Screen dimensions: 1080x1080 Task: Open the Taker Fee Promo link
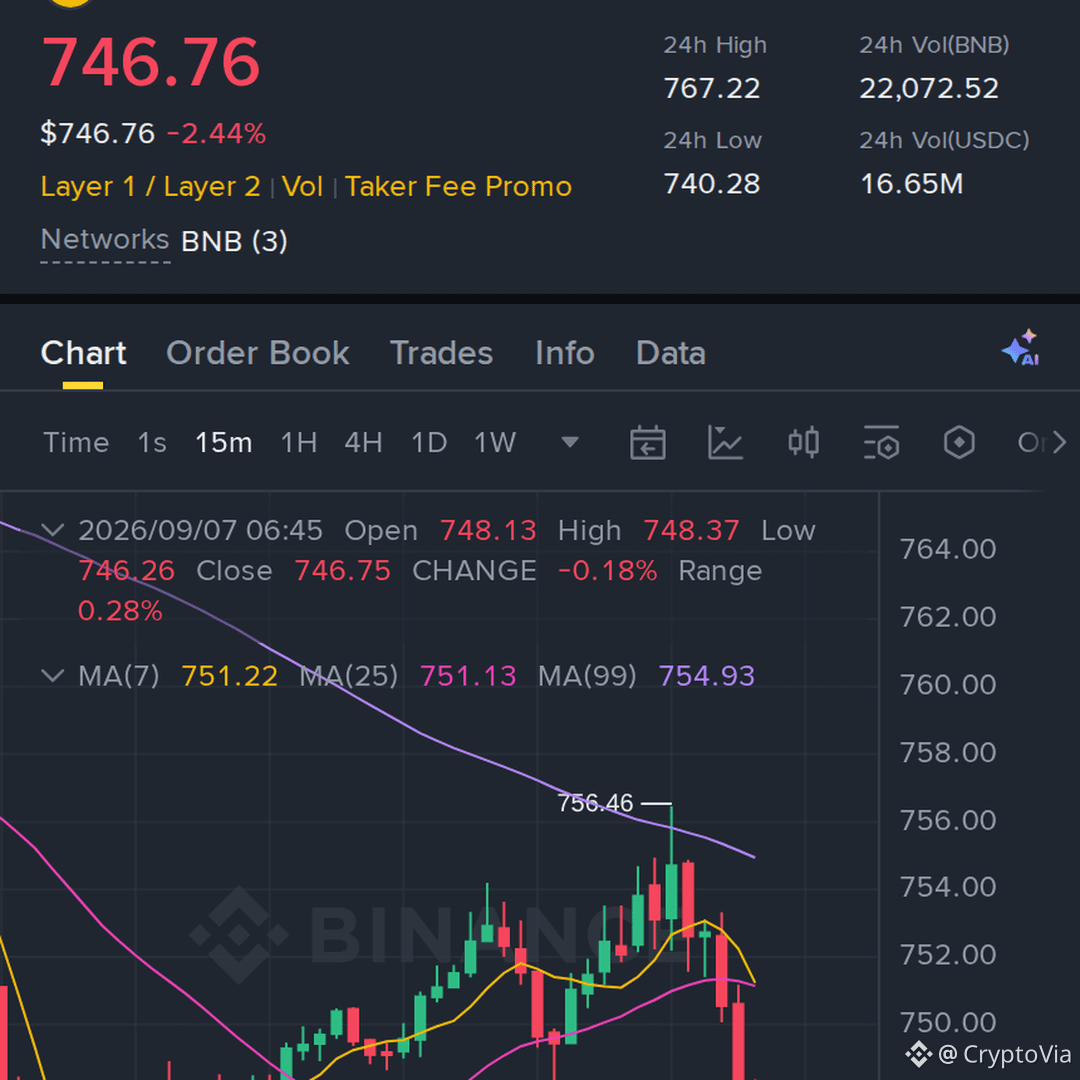pyautogui.click(x=458, y=187)
